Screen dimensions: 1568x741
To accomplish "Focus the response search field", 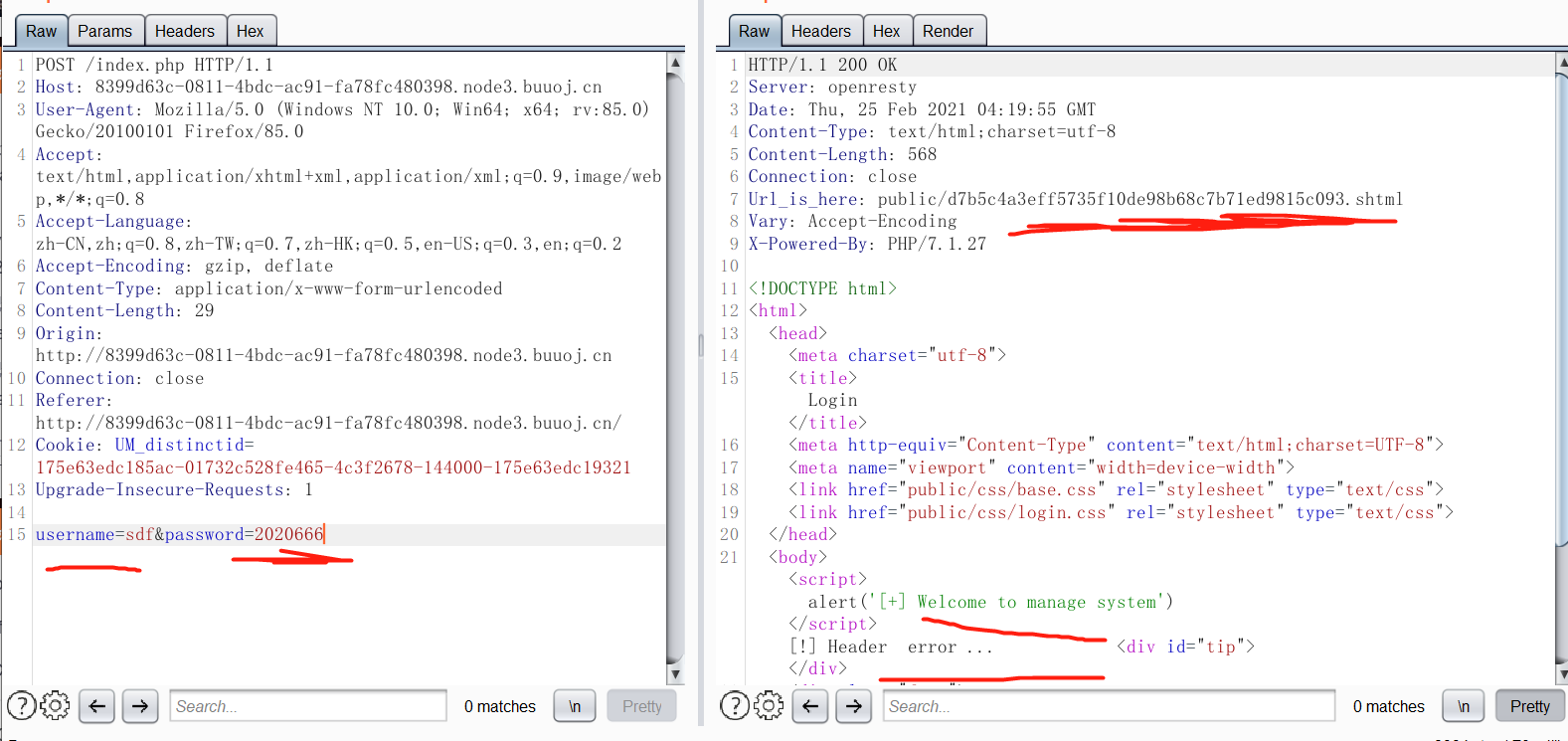I will tap(1109, 706).
